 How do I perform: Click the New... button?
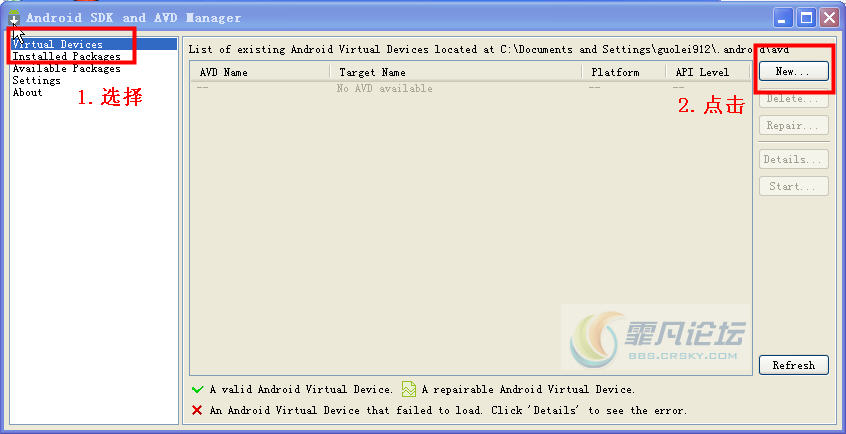pos(794,71)
